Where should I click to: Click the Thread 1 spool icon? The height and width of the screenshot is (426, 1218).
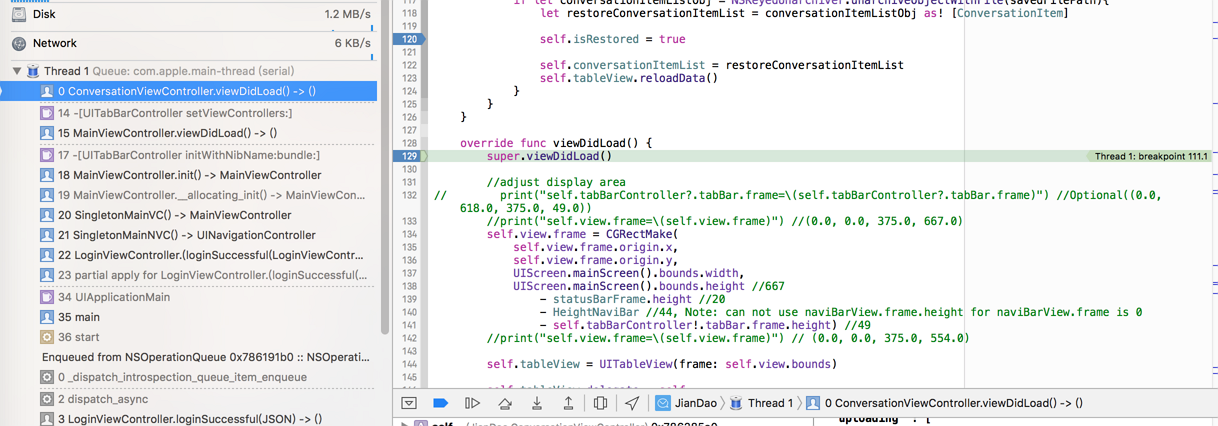[33, 71]
